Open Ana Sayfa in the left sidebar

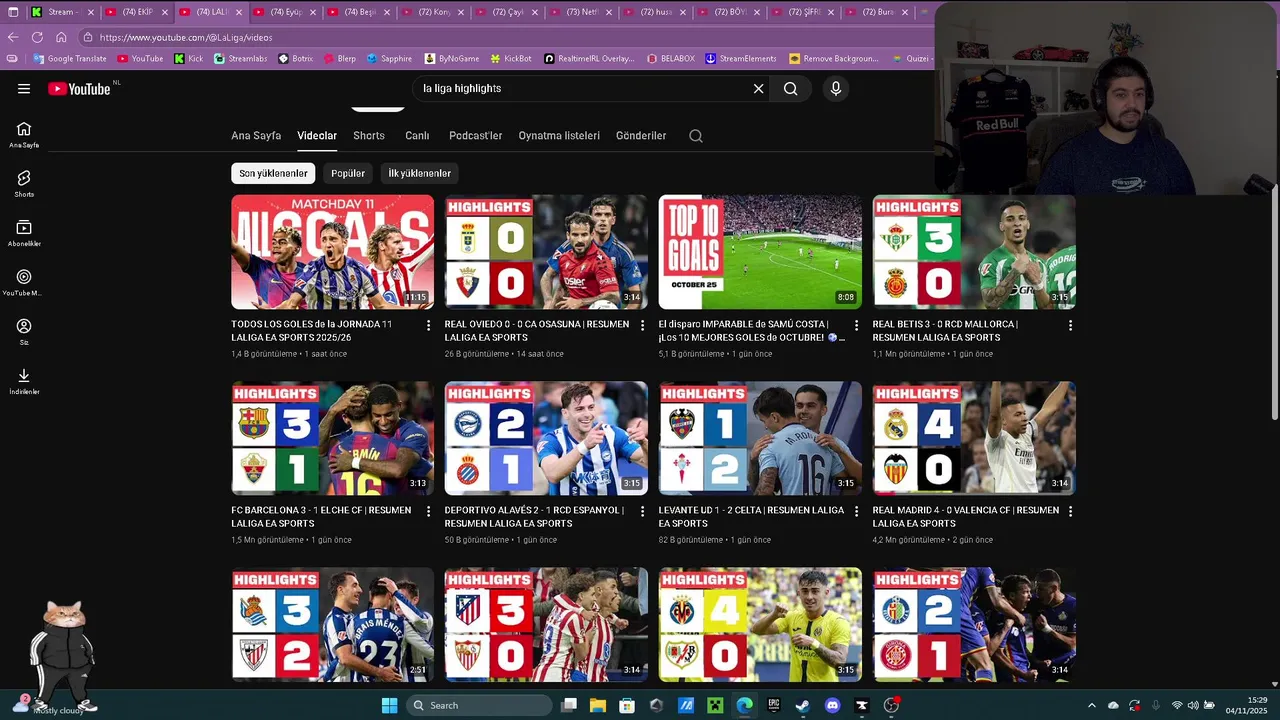pyautogui.click(x=24, y=135)
